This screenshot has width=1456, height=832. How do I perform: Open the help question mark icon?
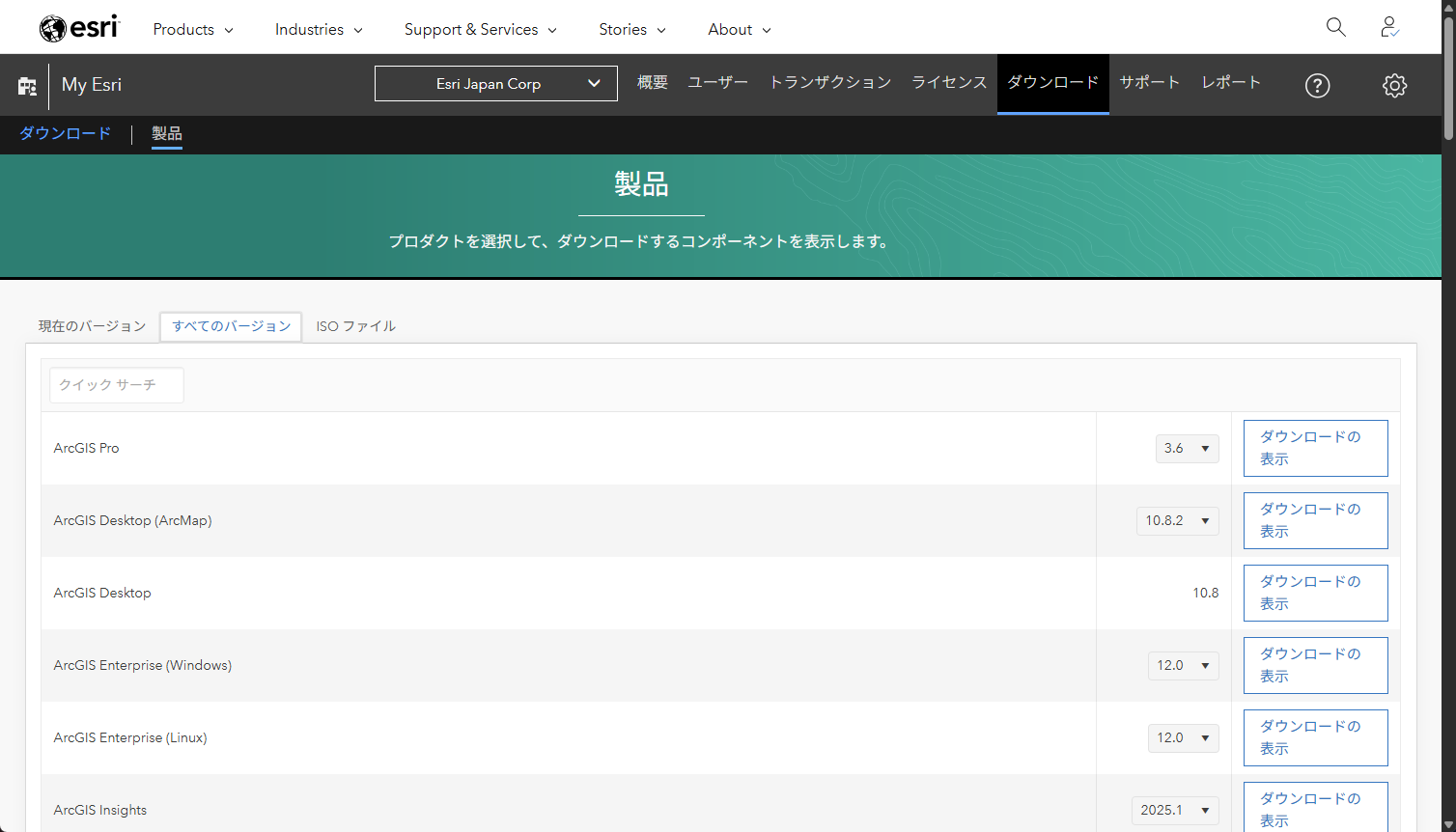(1317, 86)
